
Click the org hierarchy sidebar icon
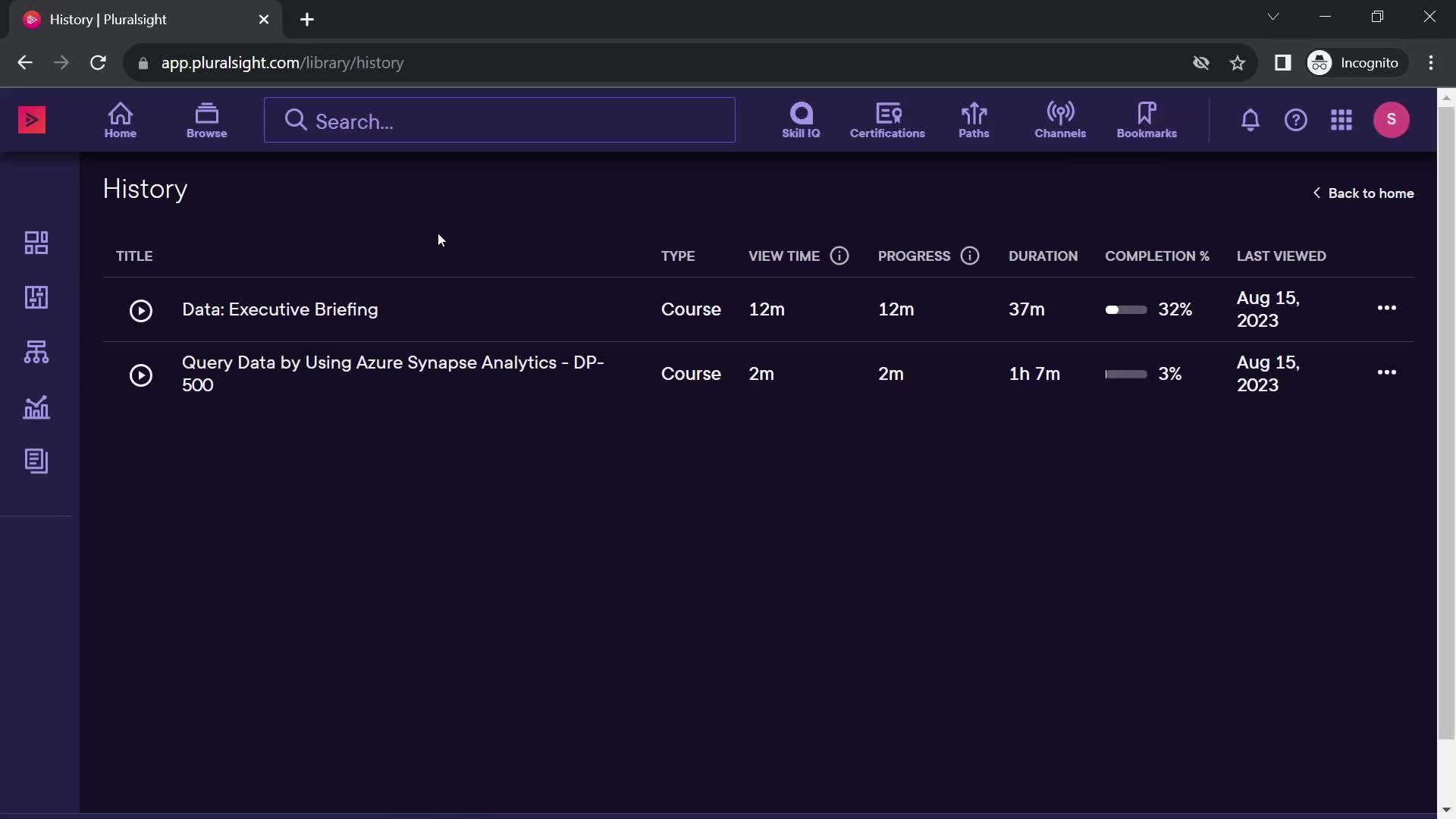(36, 352)
